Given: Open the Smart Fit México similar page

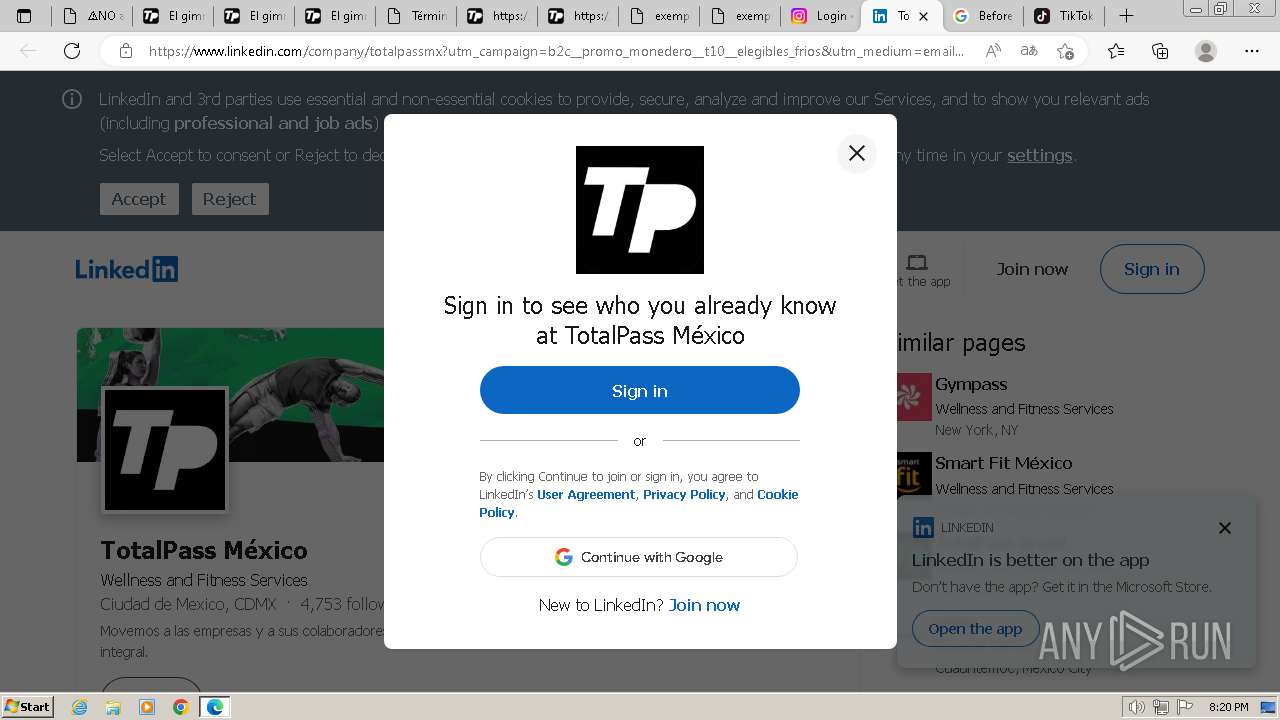Looking at the screenshot, I should coord(1003,463).
